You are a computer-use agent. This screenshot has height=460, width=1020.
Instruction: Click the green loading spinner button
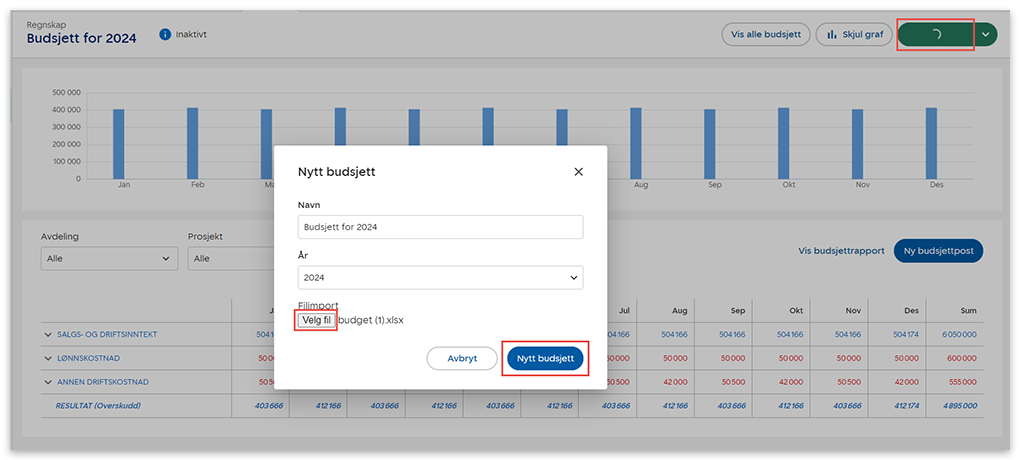click(935, 35)
